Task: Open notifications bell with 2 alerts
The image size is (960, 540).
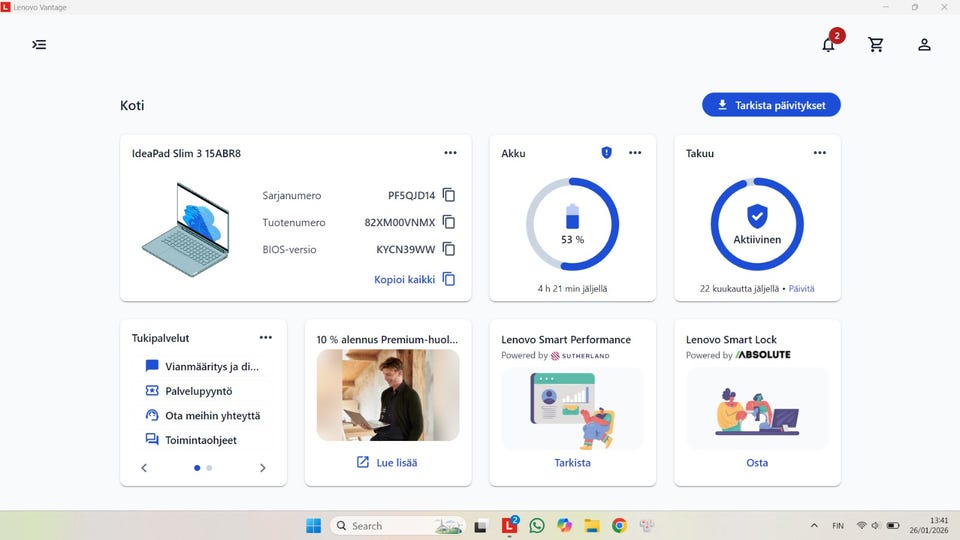Action: click(828, 45)
